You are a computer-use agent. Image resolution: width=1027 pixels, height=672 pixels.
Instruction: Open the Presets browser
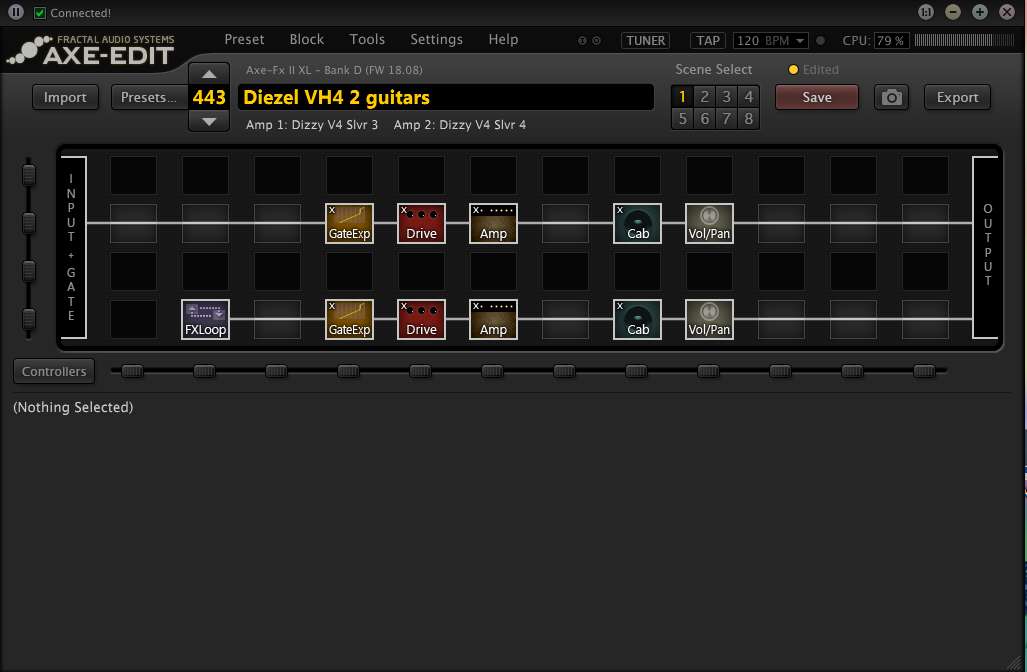click(149, 97)
